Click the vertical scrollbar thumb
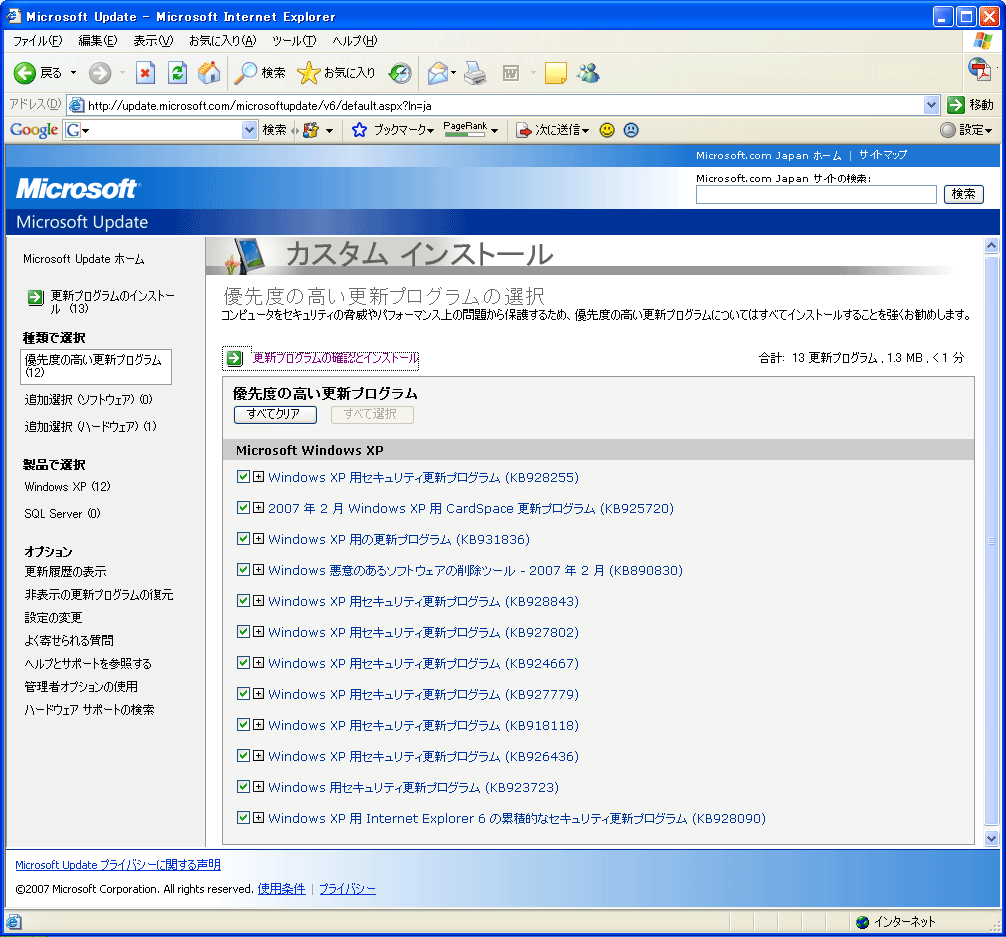 (991, 541)
